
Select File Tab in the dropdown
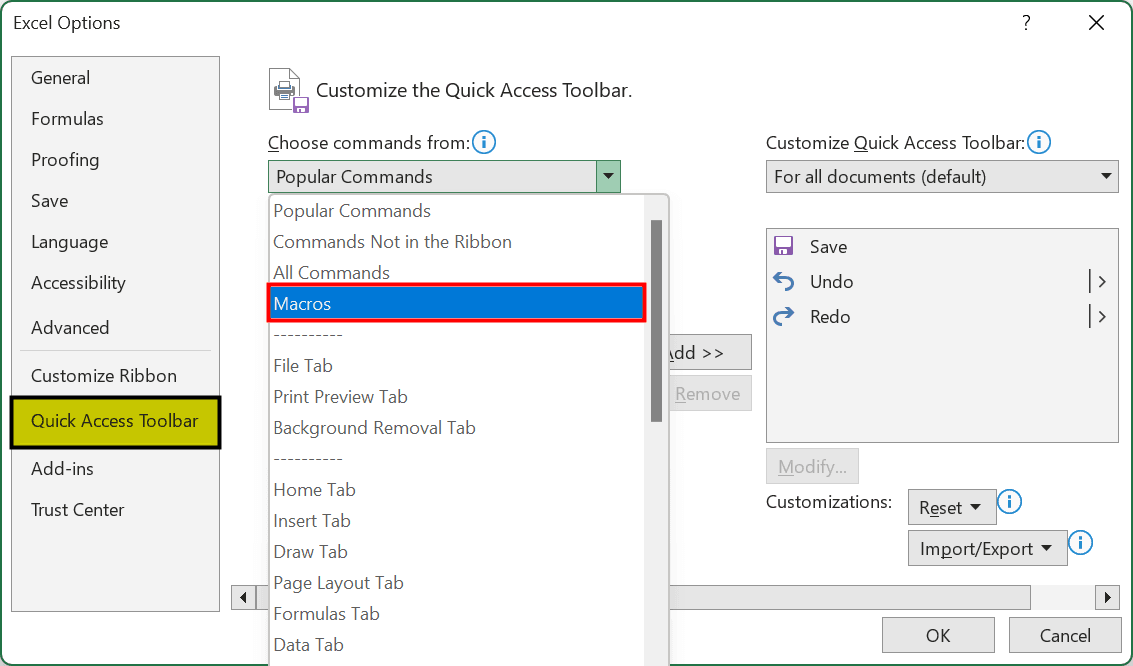tap(457, 366)
